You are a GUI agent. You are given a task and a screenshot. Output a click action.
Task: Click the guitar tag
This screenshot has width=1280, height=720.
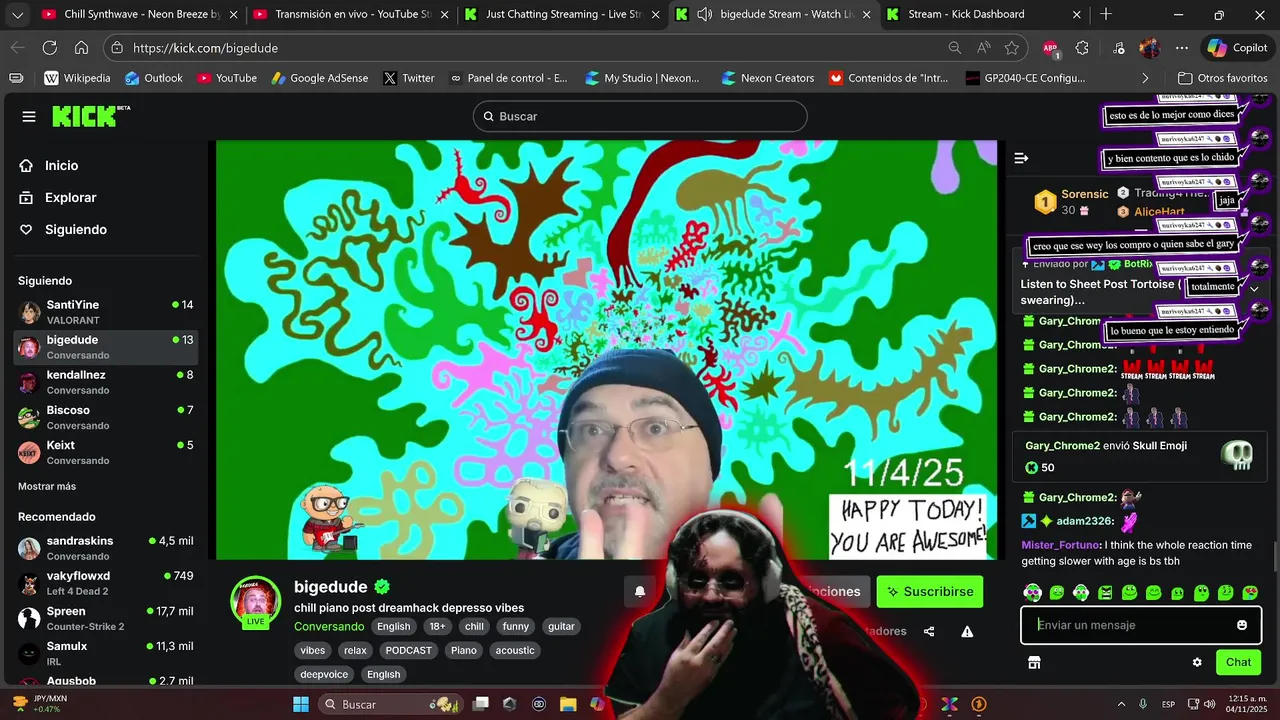coord(561,627)
